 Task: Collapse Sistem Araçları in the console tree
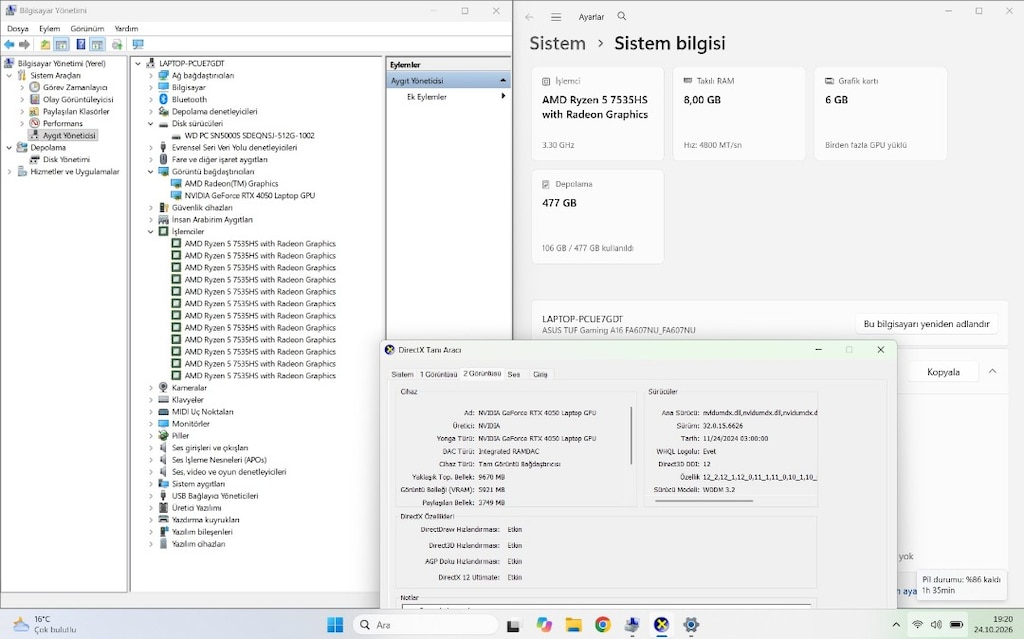tap(9, 75)
